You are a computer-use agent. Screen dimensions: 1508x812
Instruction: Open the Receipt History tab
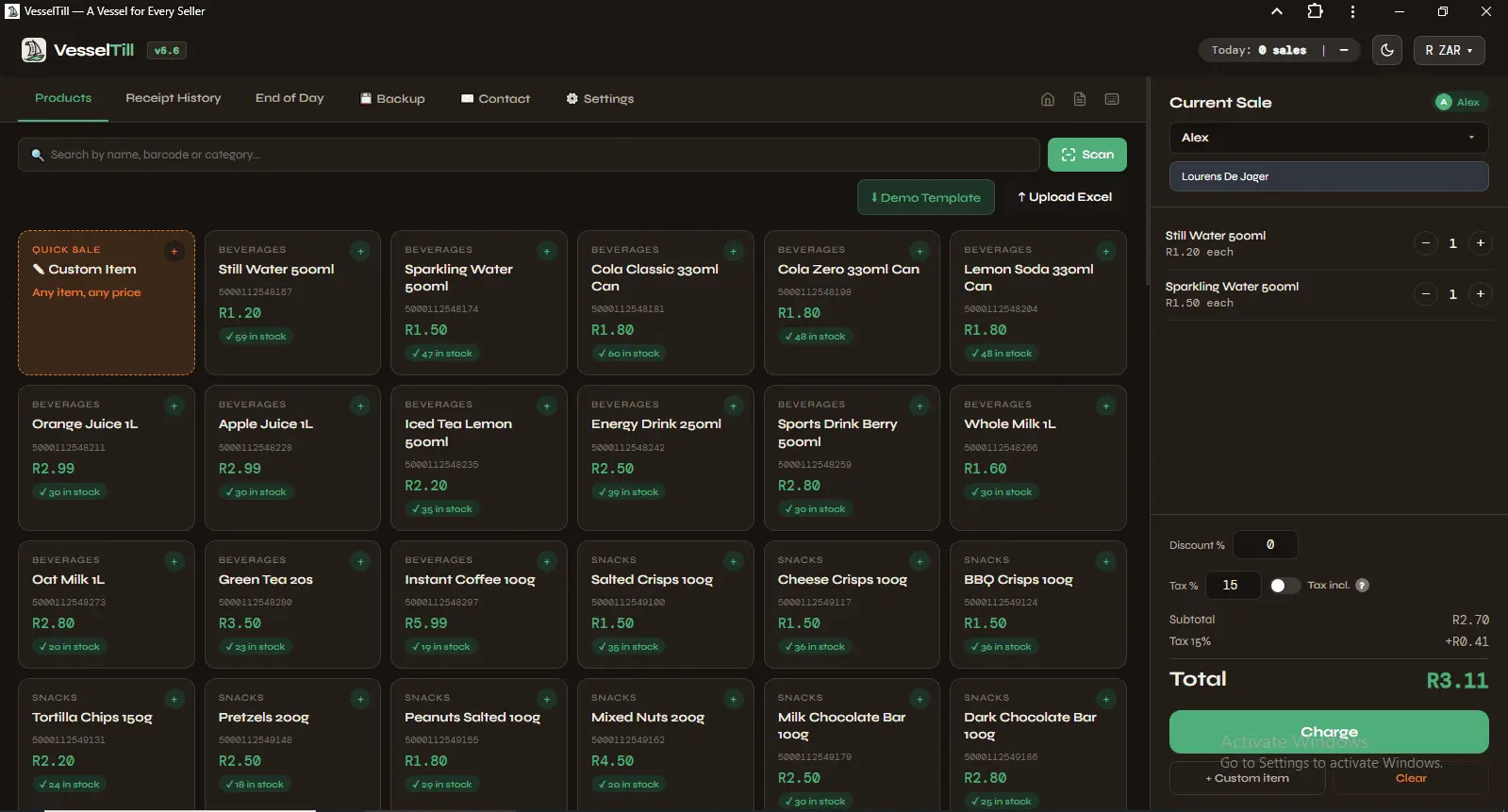tap(174, 98)
